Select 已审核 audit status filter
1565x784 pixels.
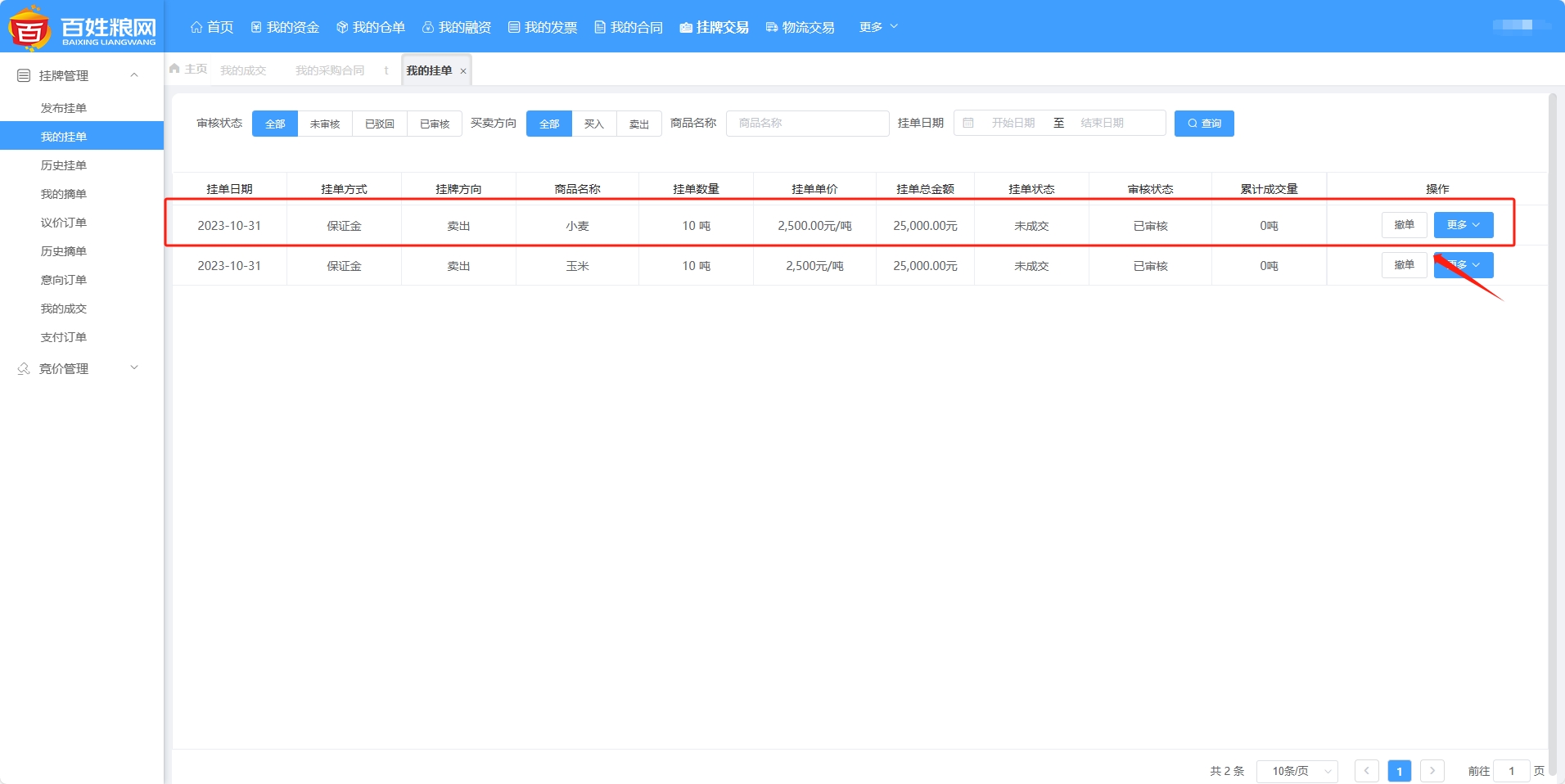tap(435, 124)
